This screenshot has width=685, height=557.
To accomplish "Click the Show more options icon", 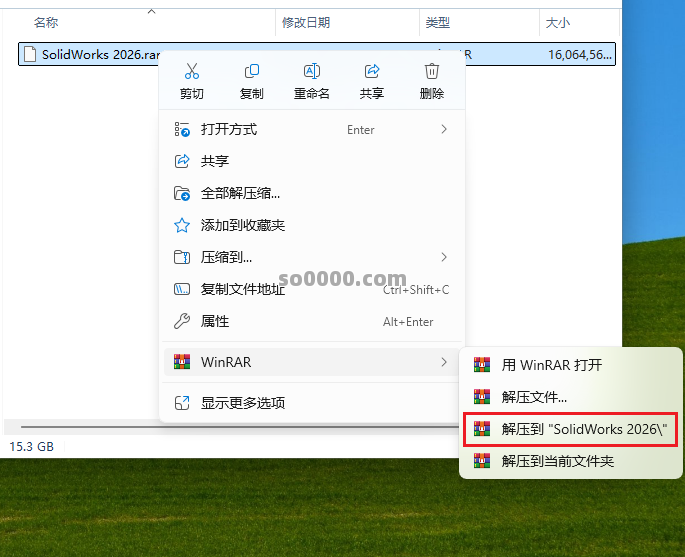I will coord(182,403).
